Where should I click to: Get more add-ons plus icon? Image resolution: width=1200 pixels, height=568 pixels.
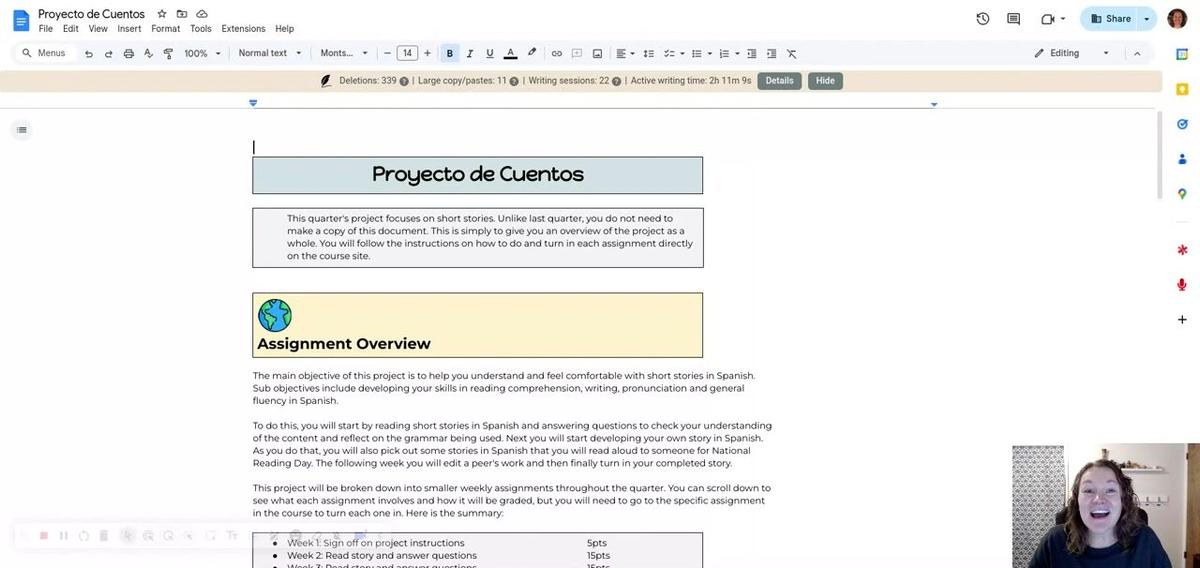1182,319
